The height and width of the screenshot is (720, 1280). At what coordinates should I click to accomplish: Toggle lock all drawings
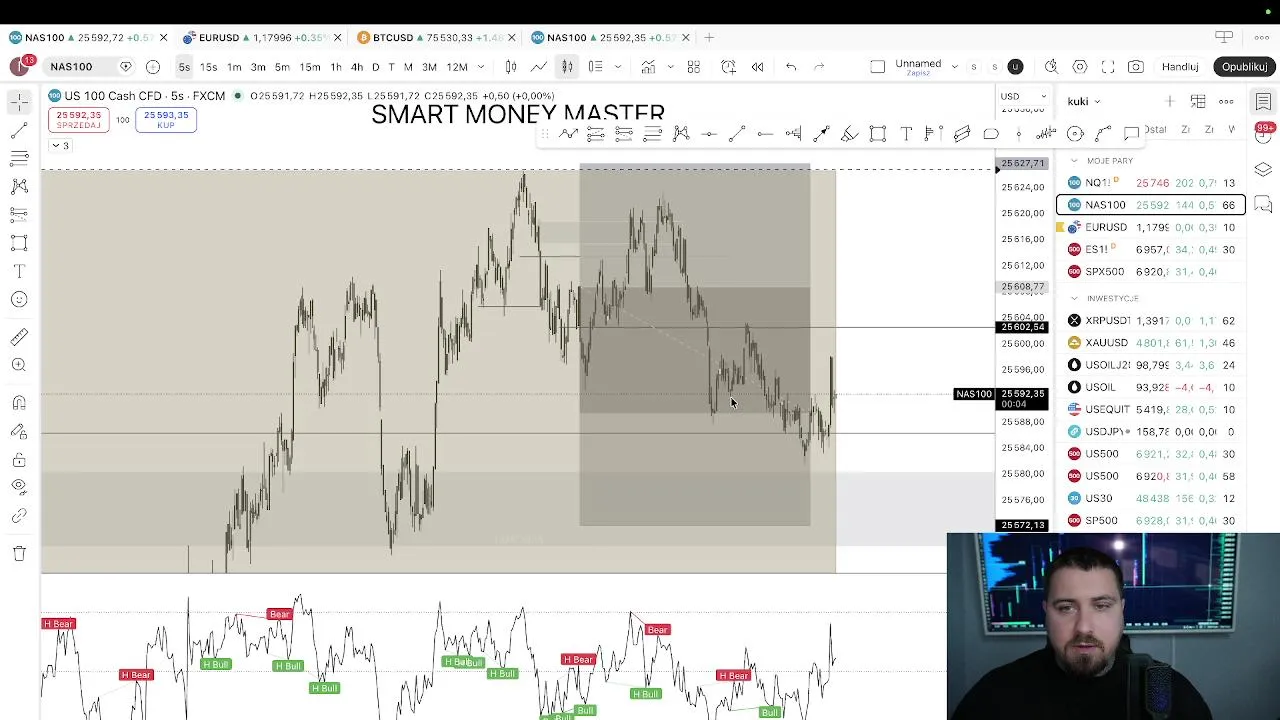click(x=19, y=460)
